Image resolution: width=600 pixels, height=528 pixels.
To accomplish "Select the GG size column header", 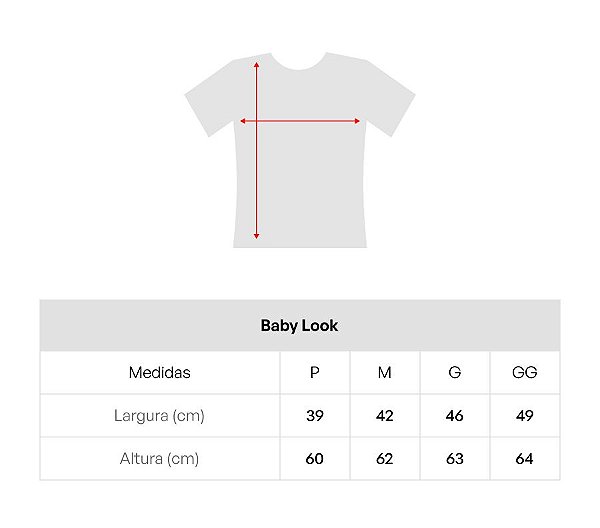I will (x=524, y=373).
